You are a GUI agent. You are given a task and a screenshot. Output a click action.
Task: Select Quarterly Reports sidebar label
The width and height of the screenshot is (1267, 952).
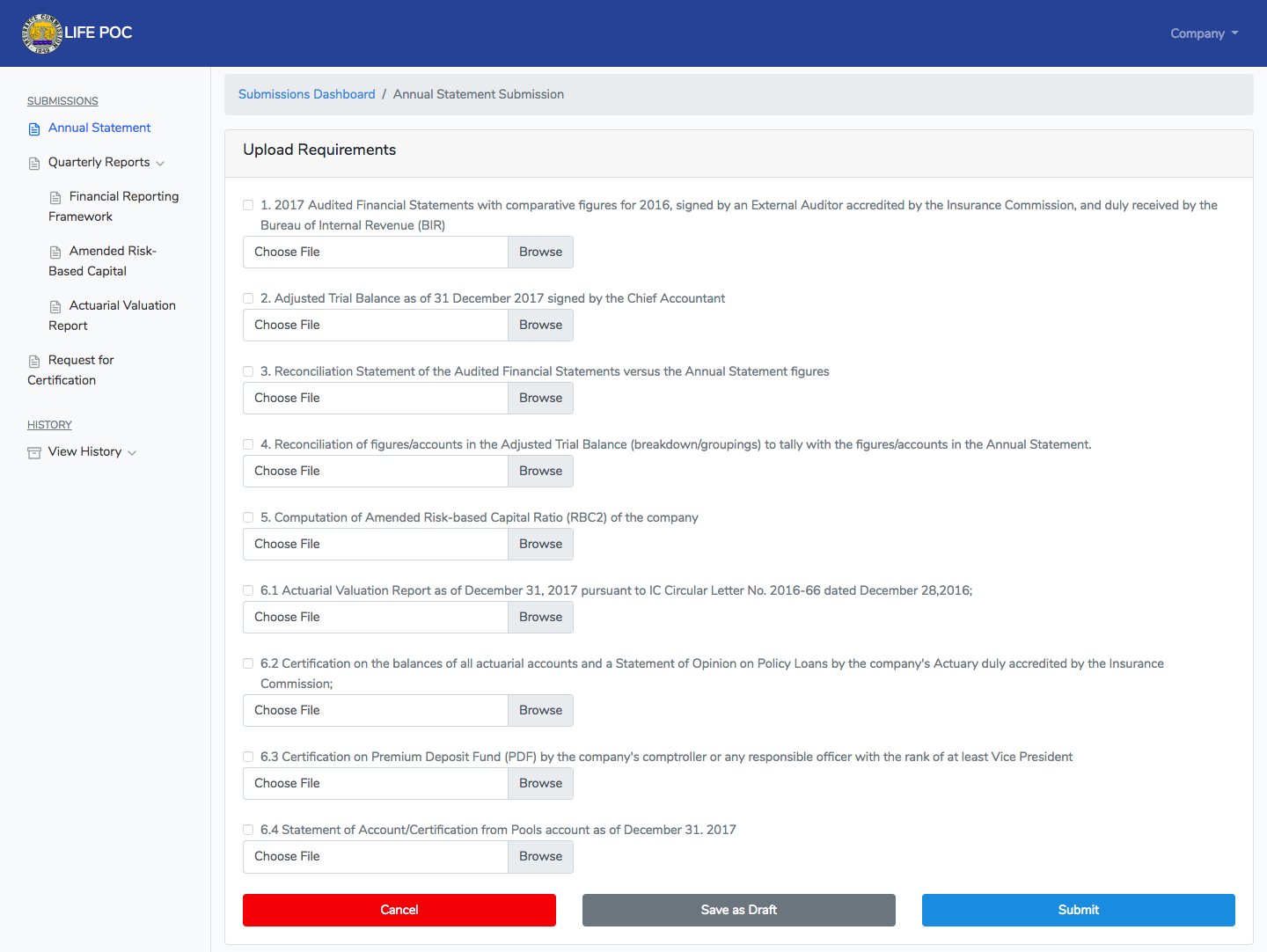pyautogui.click(x=99, y=162)
